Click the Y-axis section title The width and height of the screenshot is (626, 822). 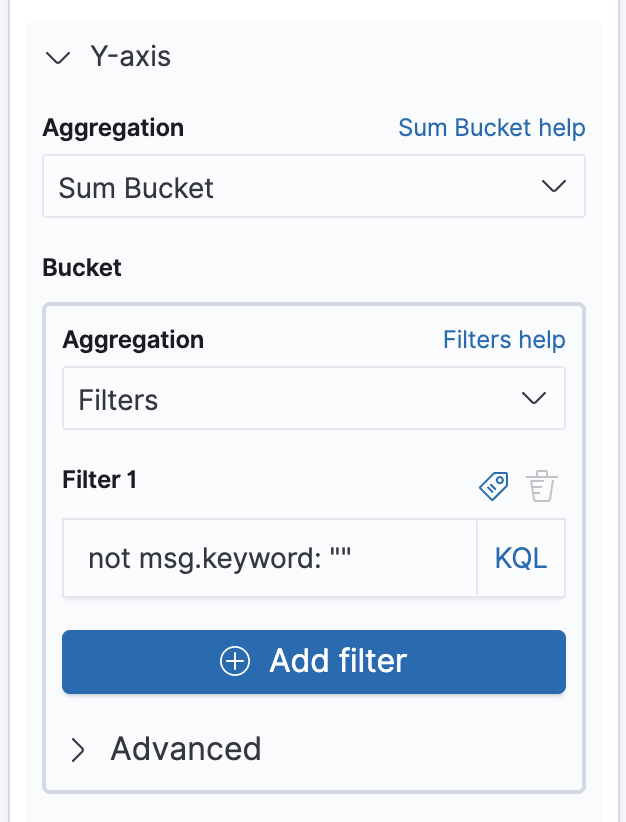point(130,57)
